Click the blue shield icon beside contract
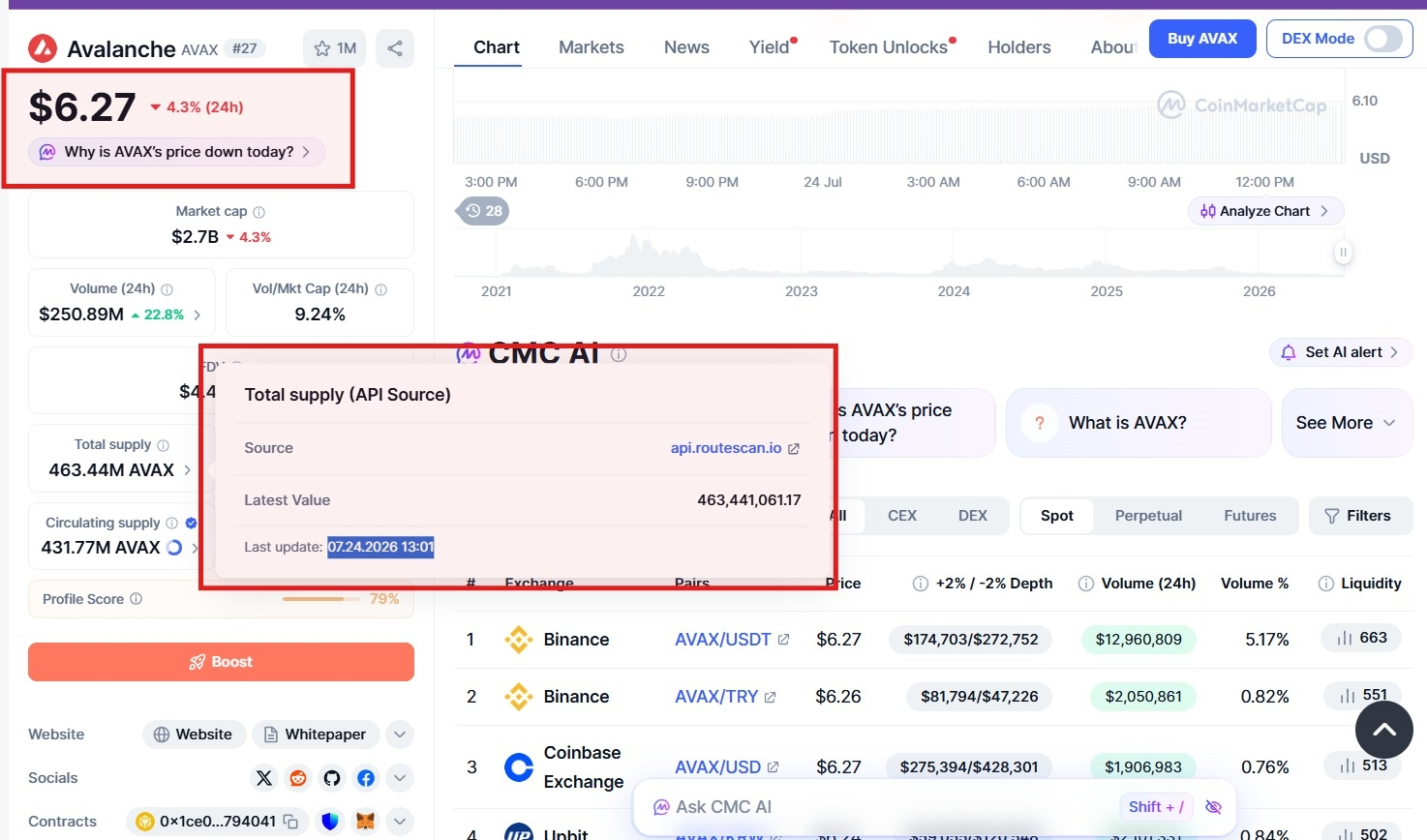This screenshot has height=840, width=1427. point(330,822)
